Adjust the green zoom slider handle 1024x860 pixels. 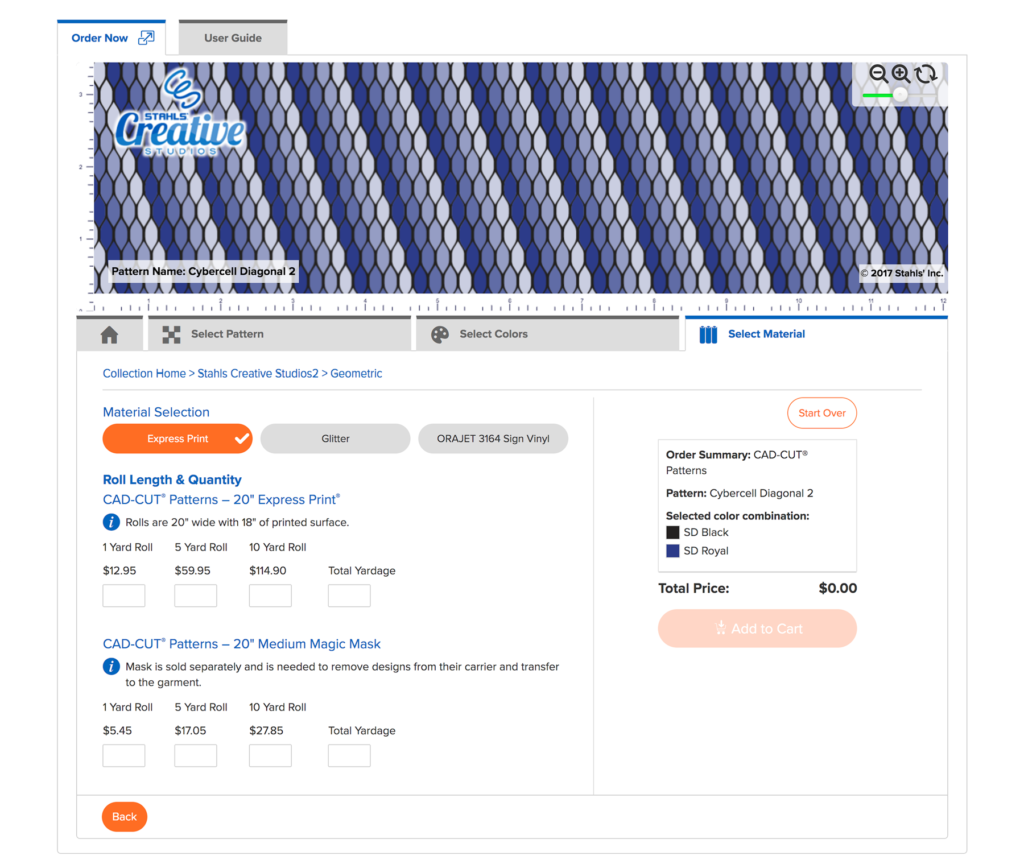tap(900, 95)
